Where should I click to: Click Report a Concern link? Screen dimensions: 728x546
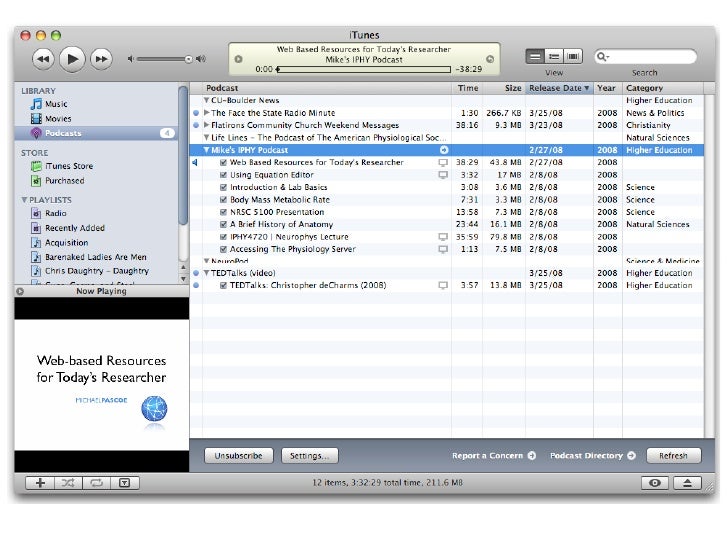click(x=494, y=456)
